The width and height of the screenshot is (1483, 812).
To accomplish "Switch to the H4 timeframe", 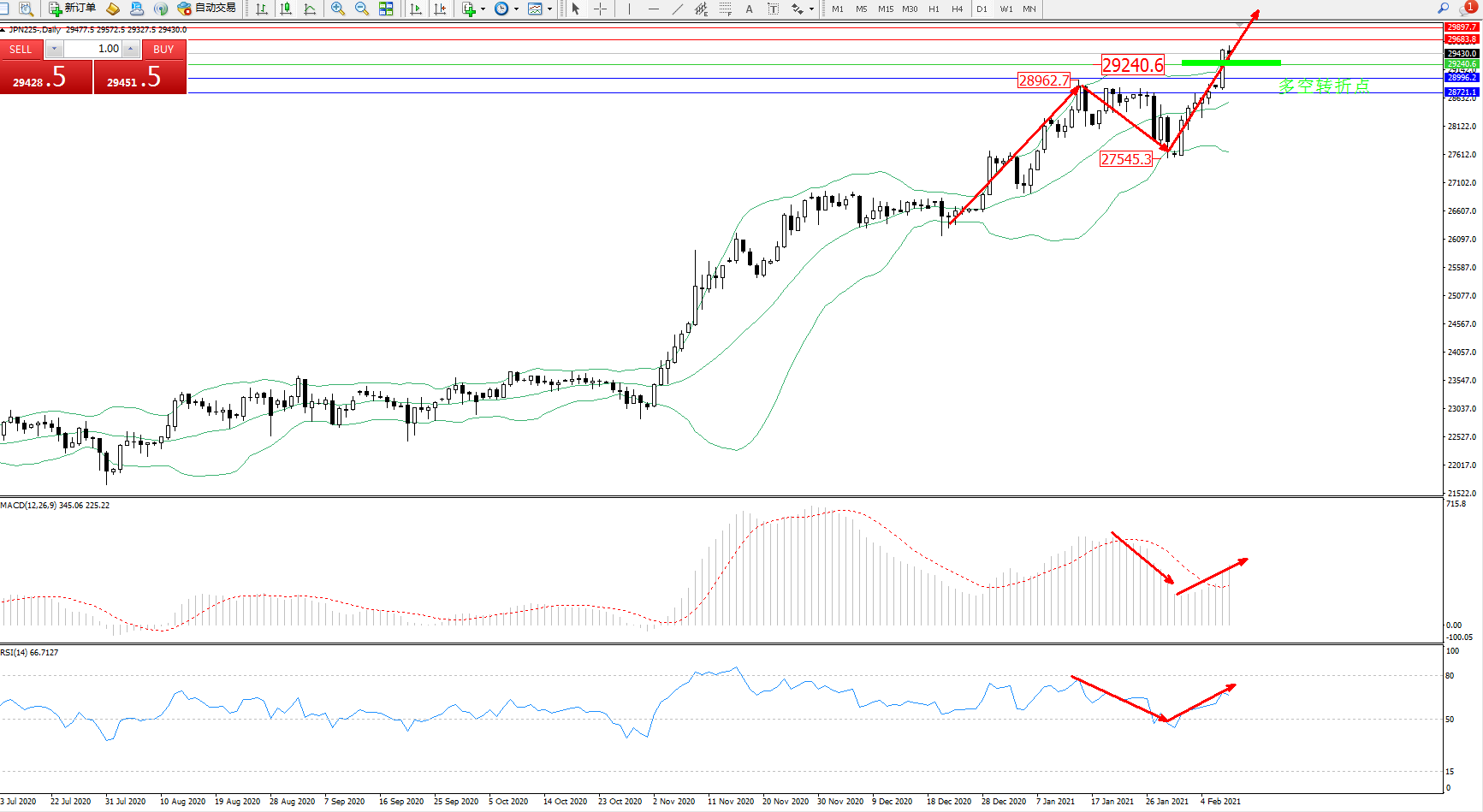I will (957, 9).
